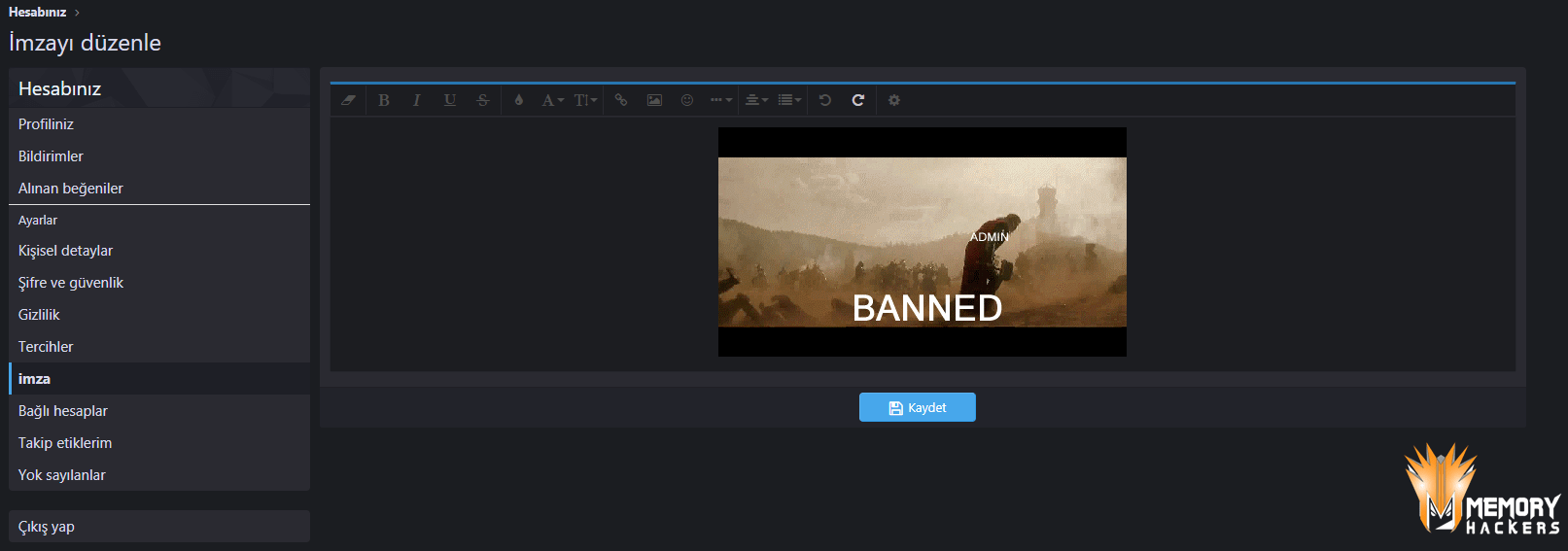Open the list options dropdown

pyautogui.click(x=789, y=100)
